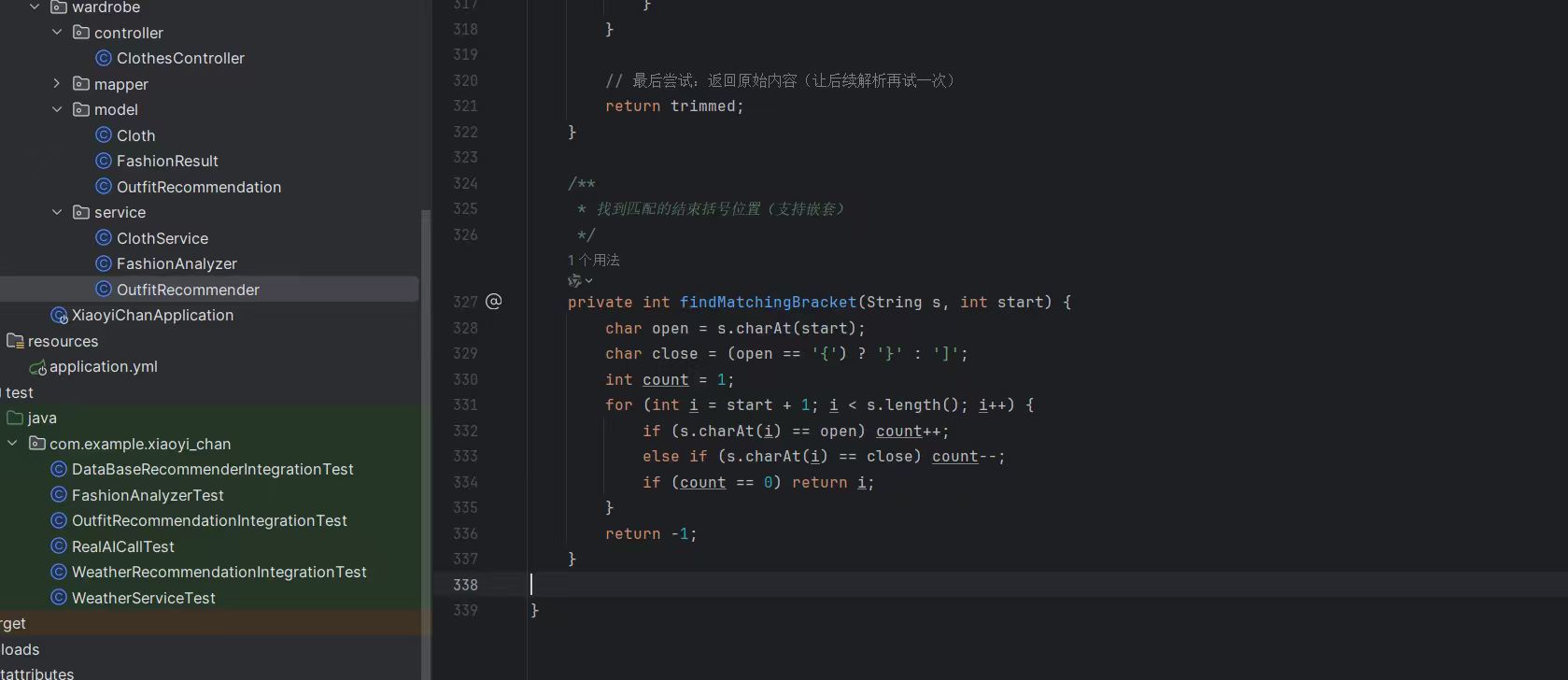
Task: Collapse the model package chevron
Action: (57, 109)
